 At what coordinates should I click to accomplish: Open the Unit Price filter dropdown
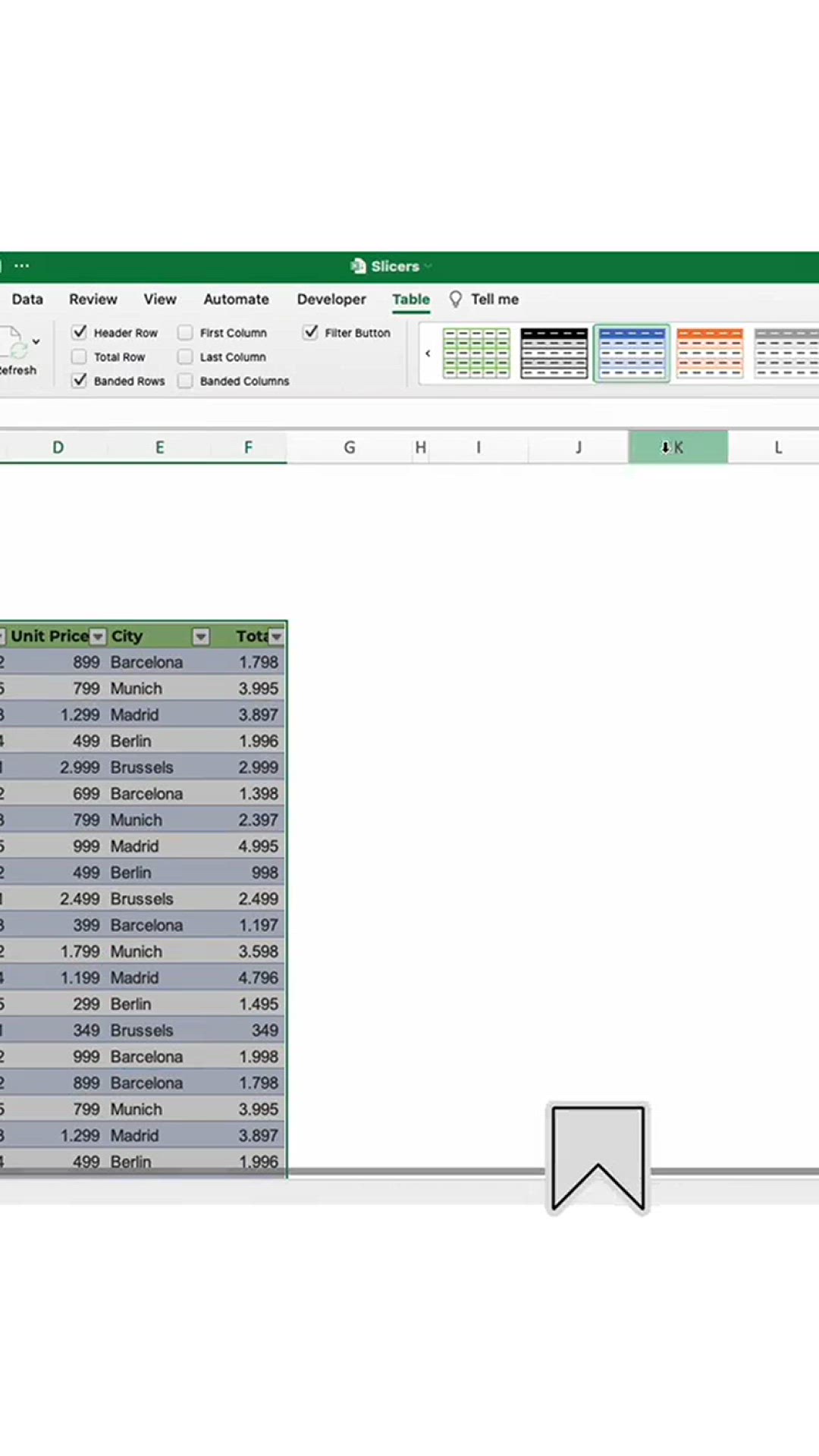(x=98, y=637)
